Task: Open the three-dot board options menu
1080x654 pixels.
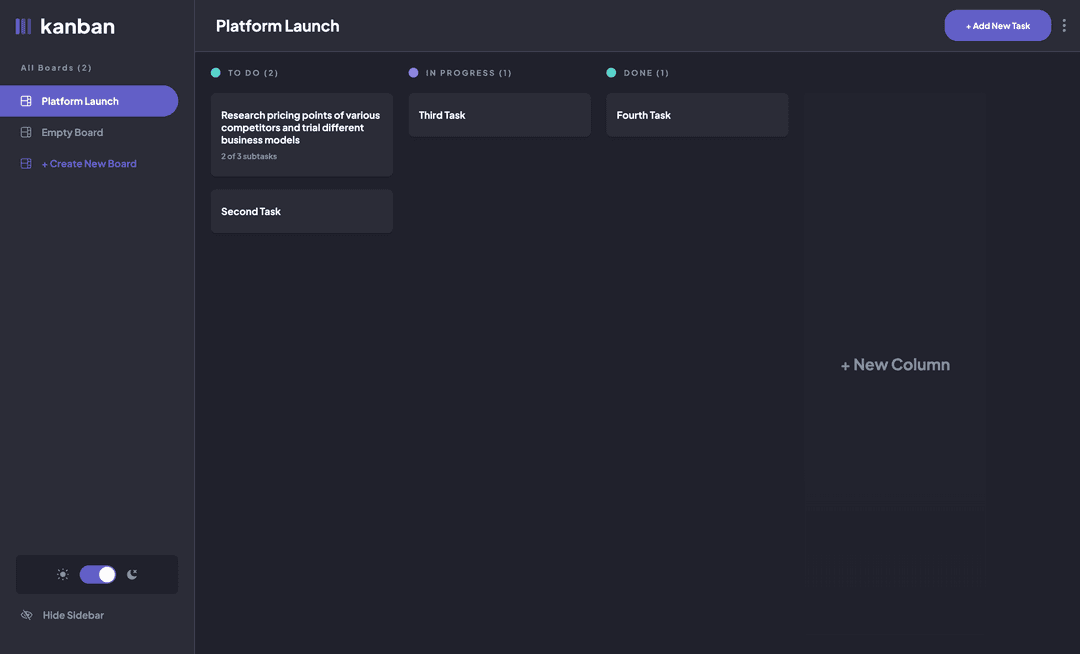Action: 1064,26
